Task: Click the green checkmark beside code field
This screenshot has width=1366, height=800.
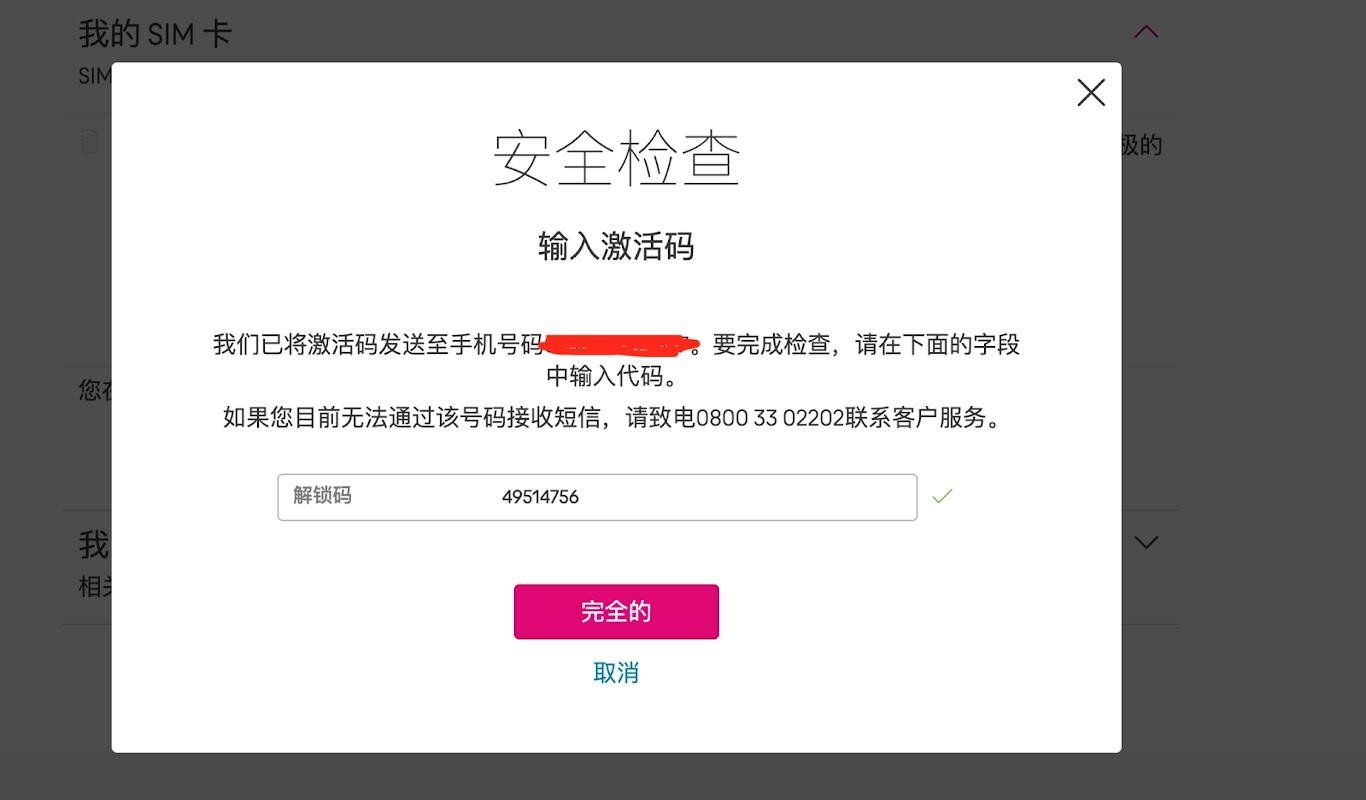Action: point(942,496)
